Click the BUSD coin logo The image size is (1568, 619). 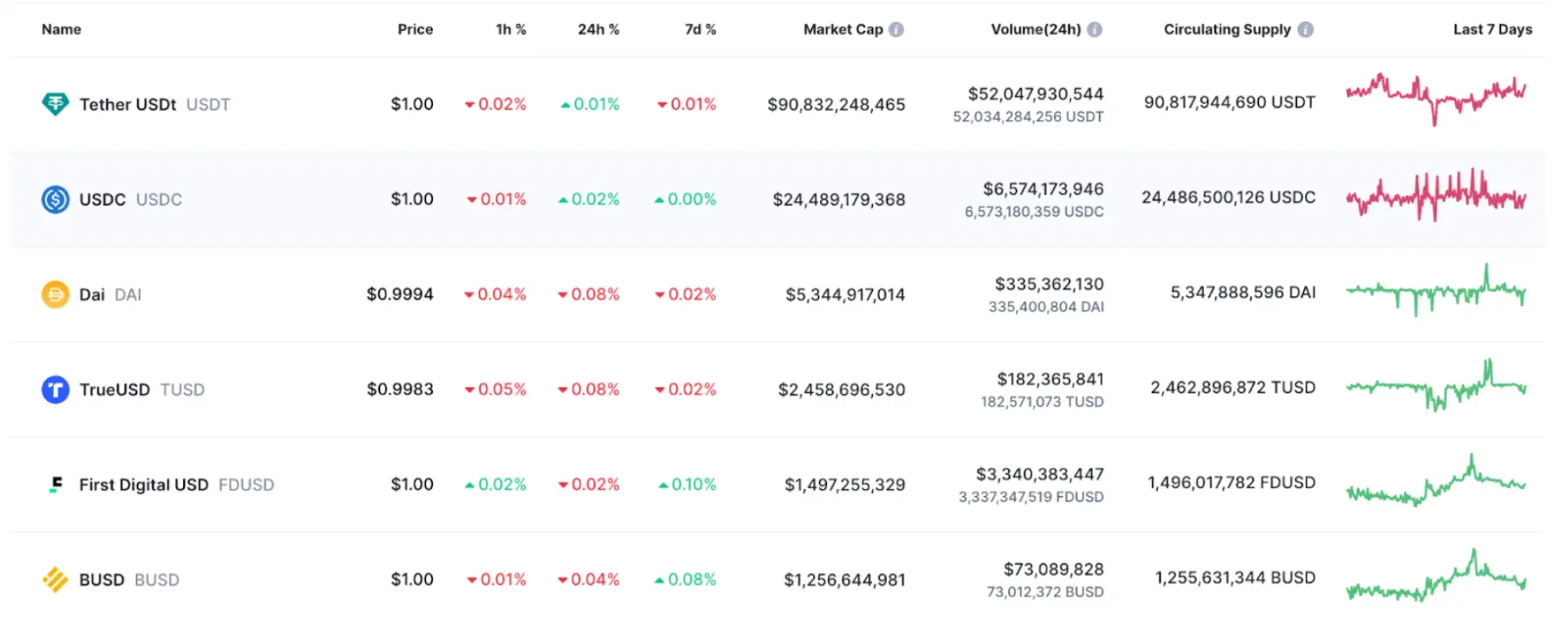(x=55, y=579)
